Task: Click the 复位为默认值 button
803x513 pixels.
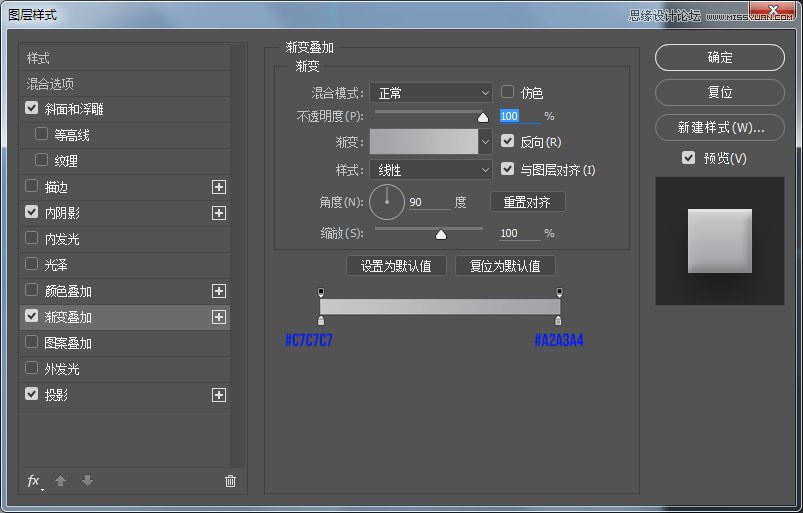Action: click(x=505, y=266)
